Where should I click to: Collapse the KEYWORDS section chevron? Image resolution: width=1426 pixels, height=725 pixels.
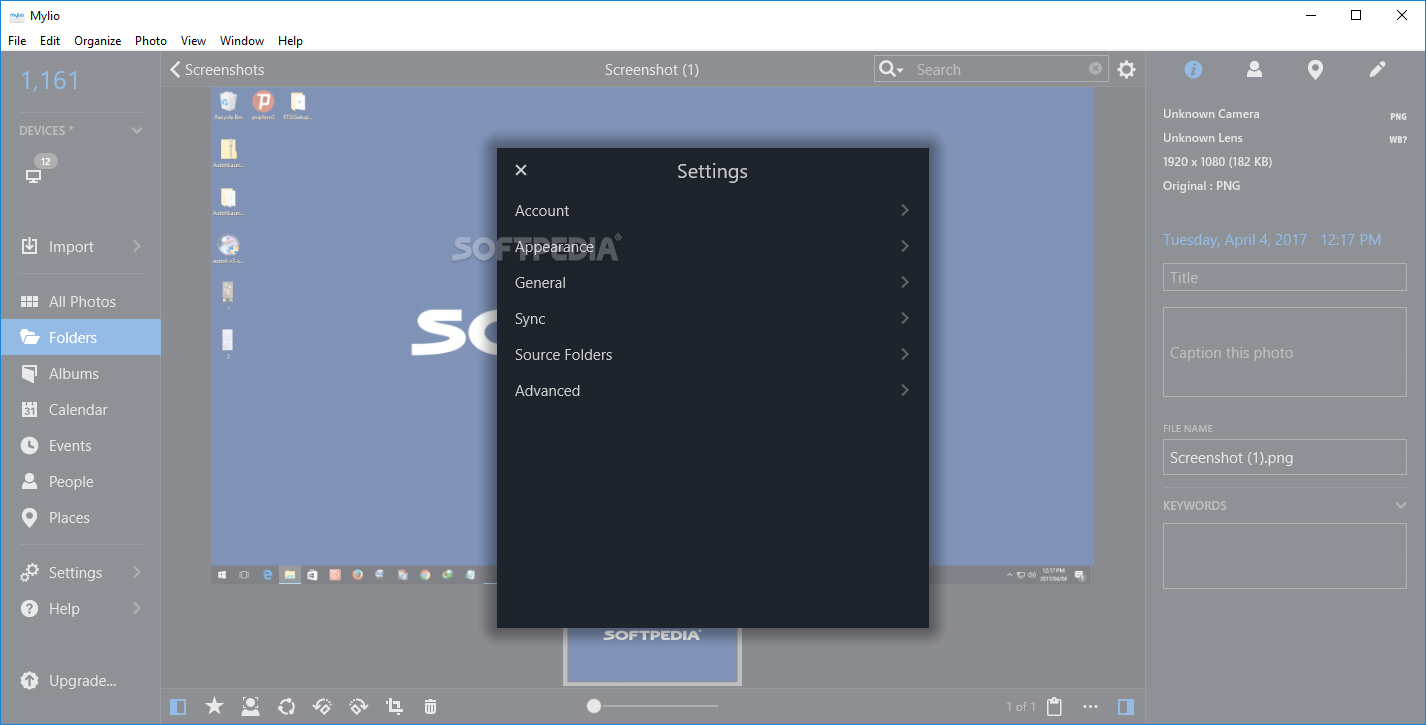pos(1401,506)
